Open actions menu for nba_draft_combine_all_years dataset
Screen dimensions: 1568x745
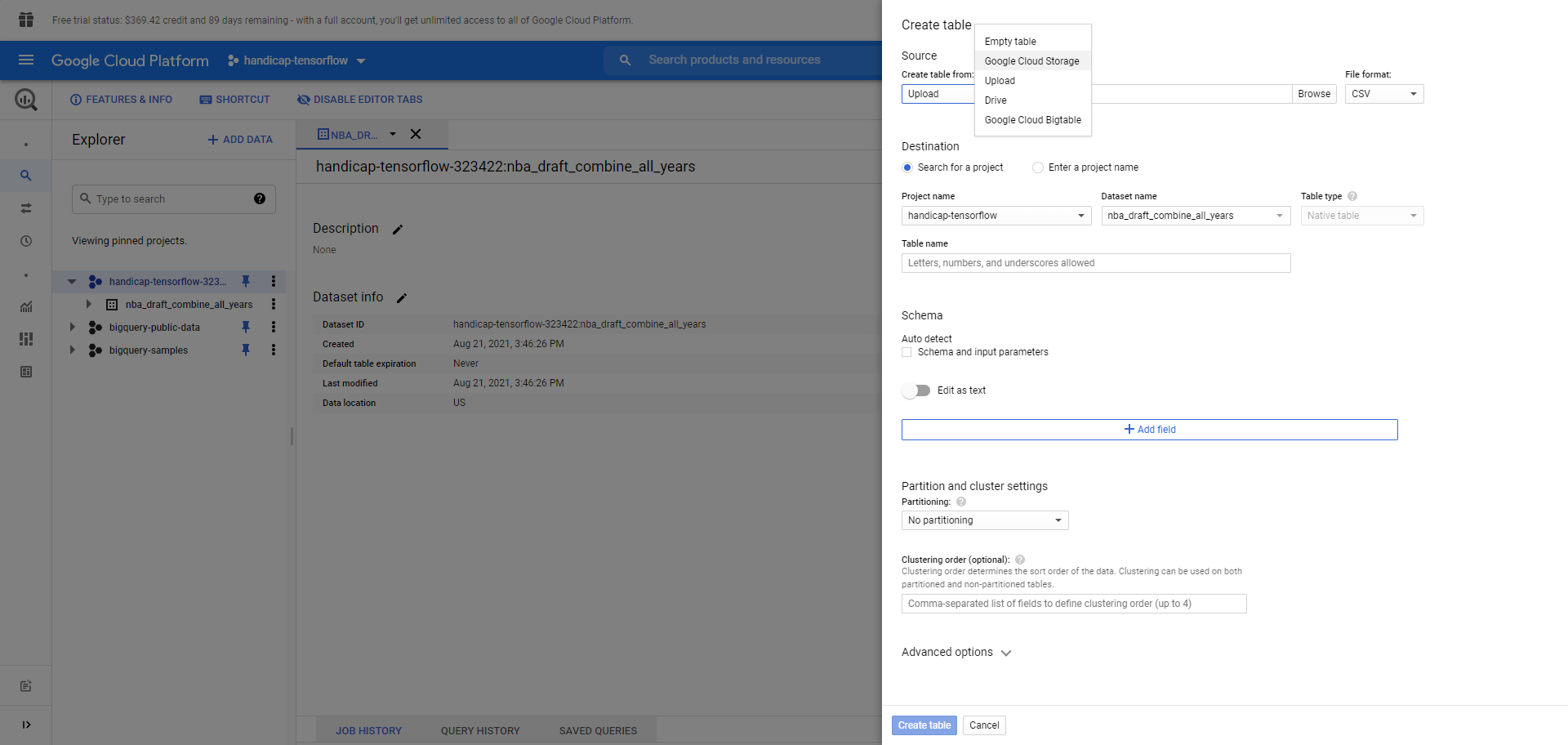tap(274, 304)
